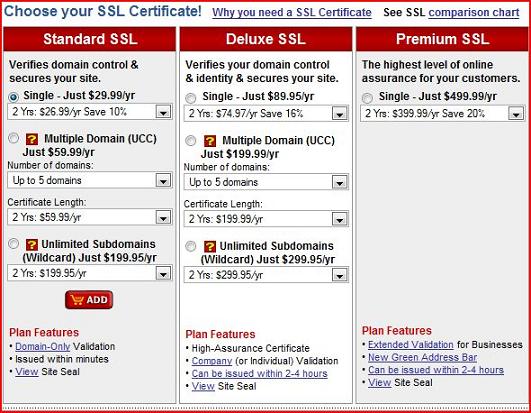Open the Standard 'Number of domains' dropdown
Image resolution: width=531 pixels, height=413 pixels.
click(x=90, y=180)
